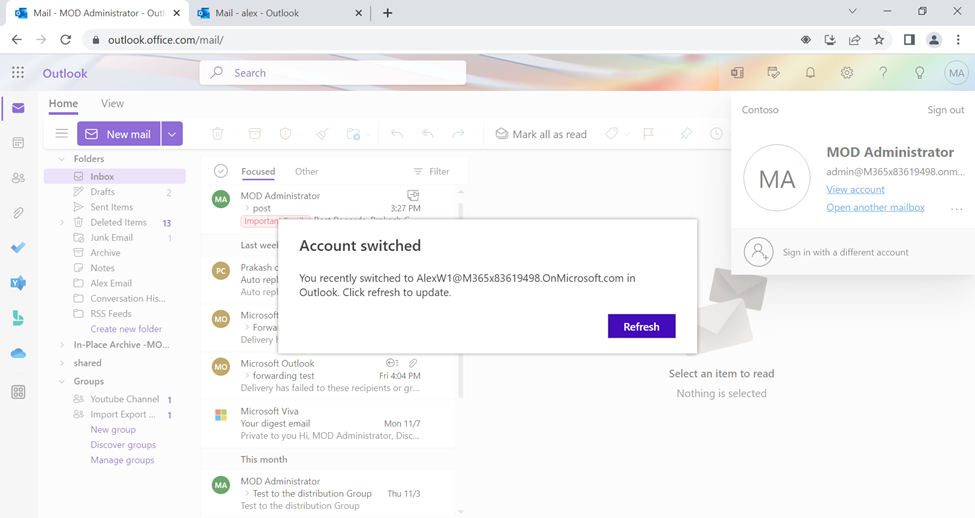Click the Pin toolbar icon

[686, 134]
